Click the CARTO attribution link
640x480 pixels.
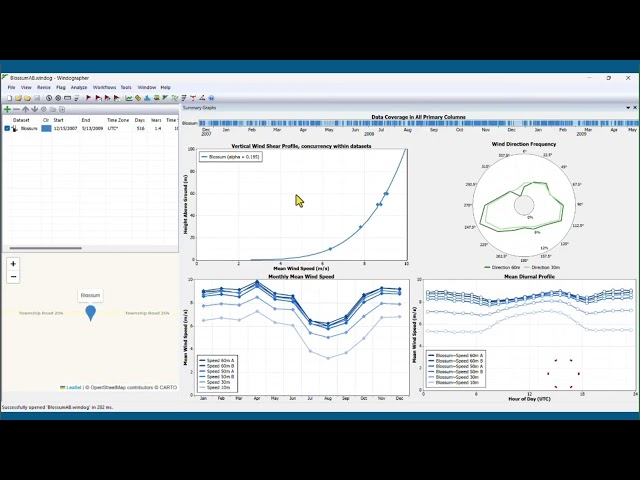pyautogui.click(x=168, y=387)
